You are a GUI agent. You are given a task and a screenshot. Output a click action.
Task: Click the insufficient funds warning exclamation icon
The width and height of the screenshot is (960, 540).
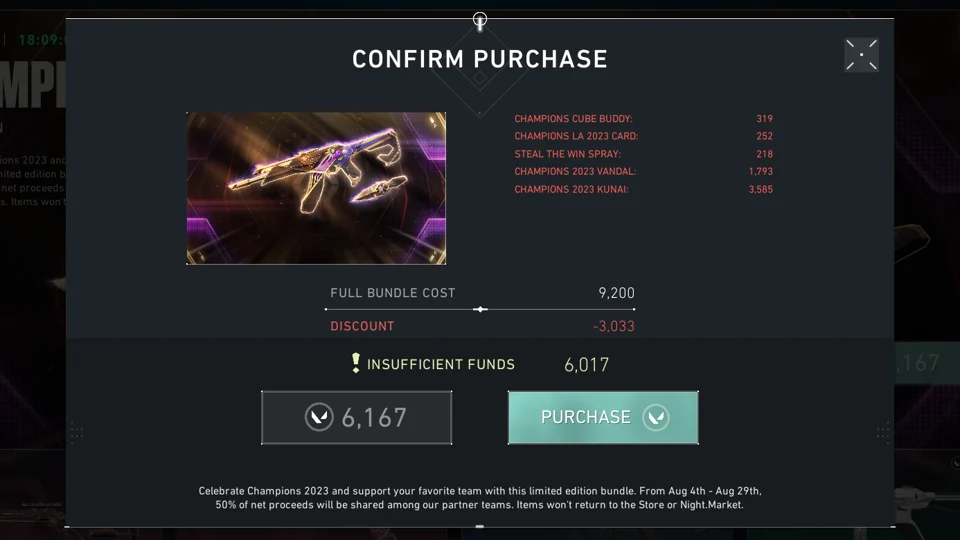tap(355, 363)
